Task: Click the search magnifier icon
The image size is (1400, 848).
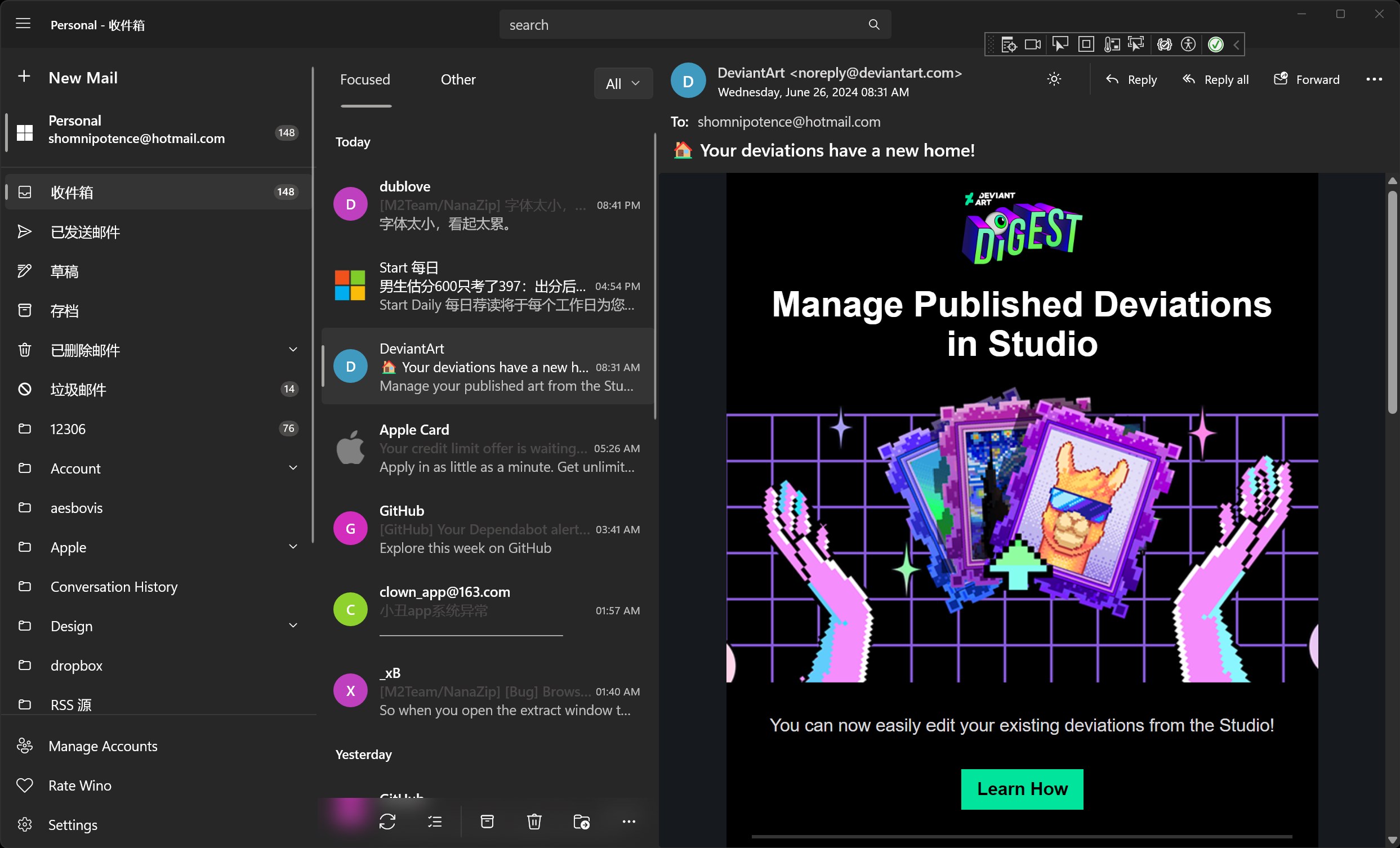Action: (x=874, y=24)
